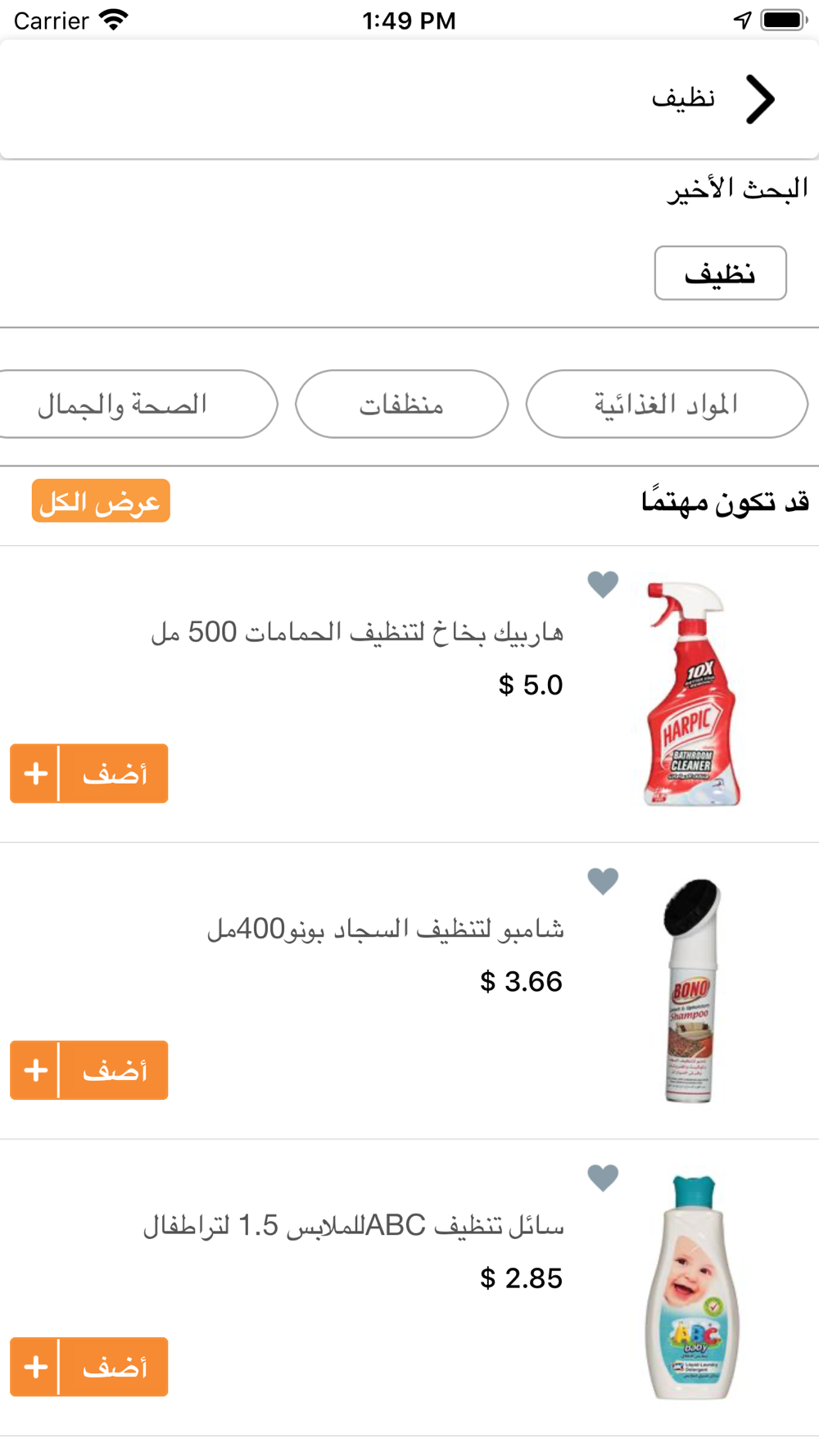Viewport: 819px width, 1456px height.
Task: Select المواد الغذائية category tab
Action: click(667, 404)
